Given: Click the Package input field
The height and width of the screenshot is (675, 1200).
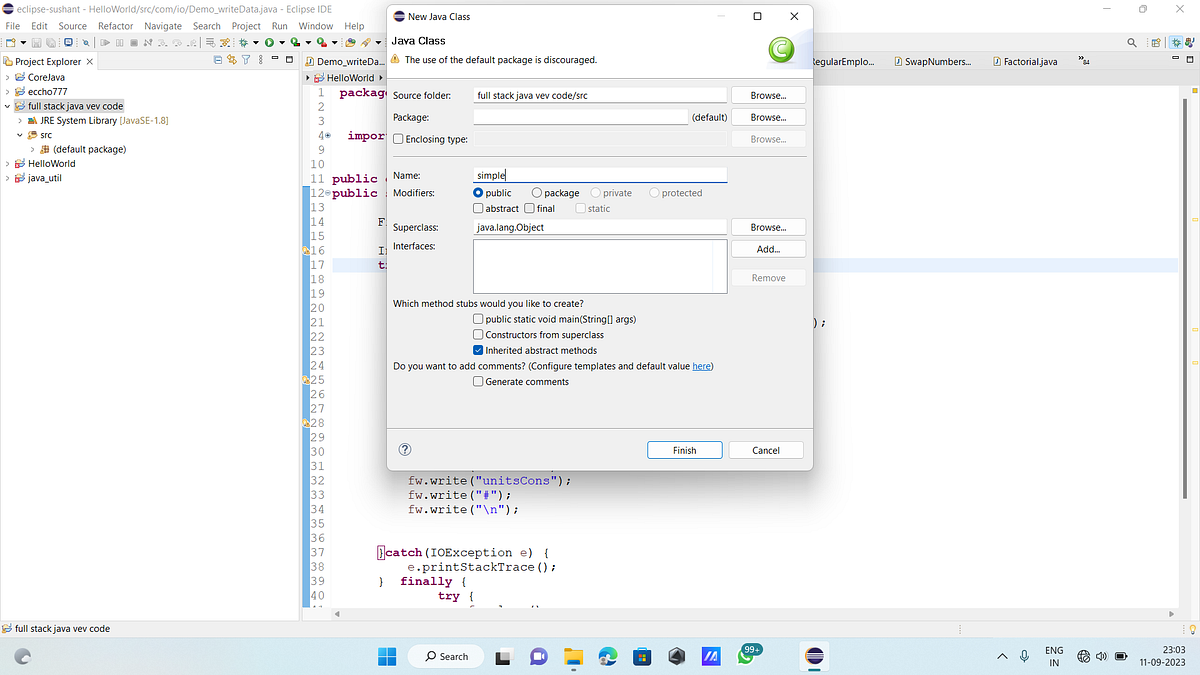Looking at the screenshot, I should (581, 117).
